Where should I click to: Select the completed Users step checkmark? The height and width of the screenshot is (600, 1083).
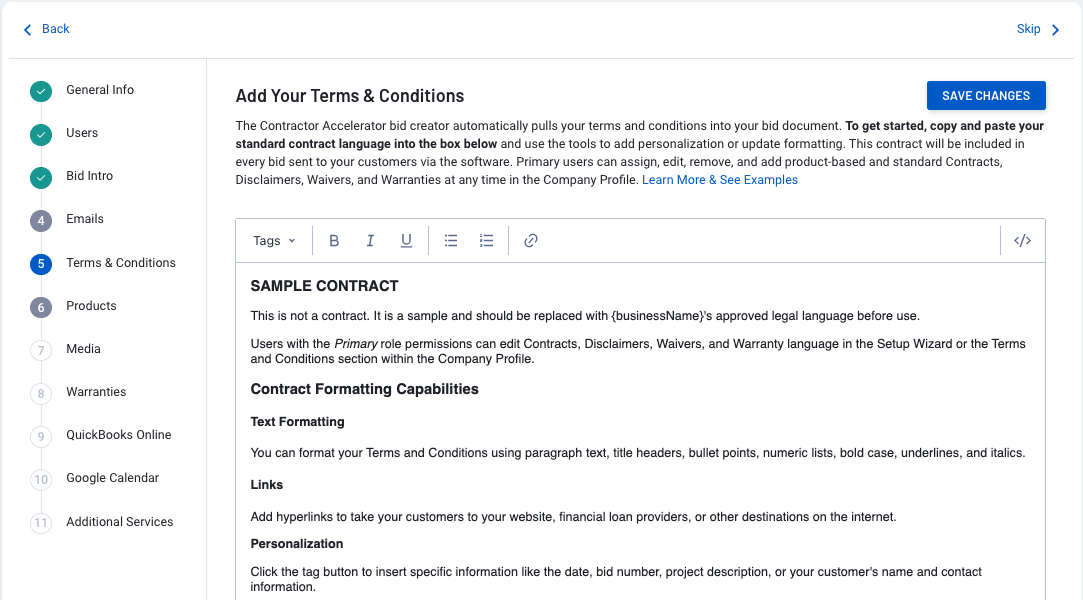click(x=40, y=133)
